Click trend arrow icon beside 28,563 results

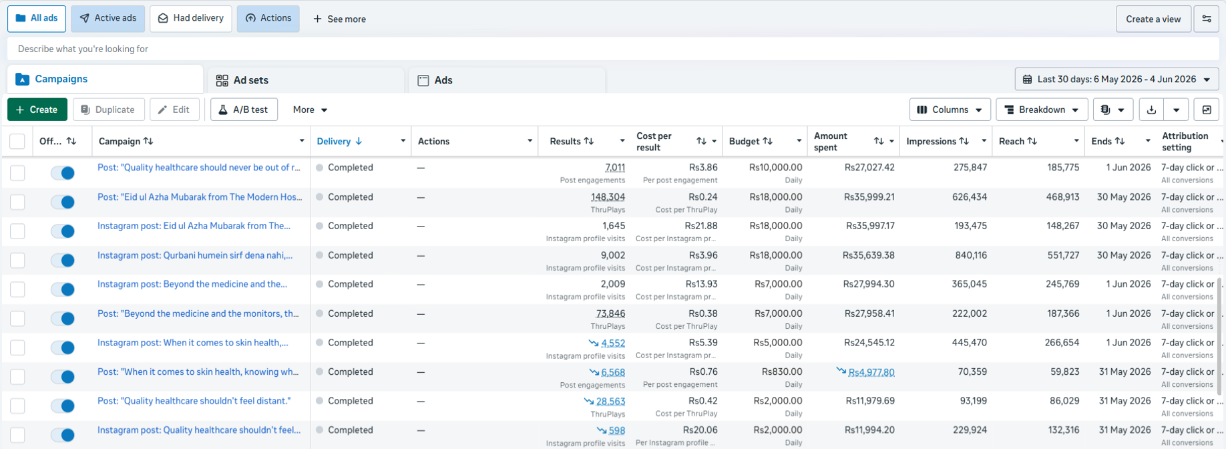[589, 400]
